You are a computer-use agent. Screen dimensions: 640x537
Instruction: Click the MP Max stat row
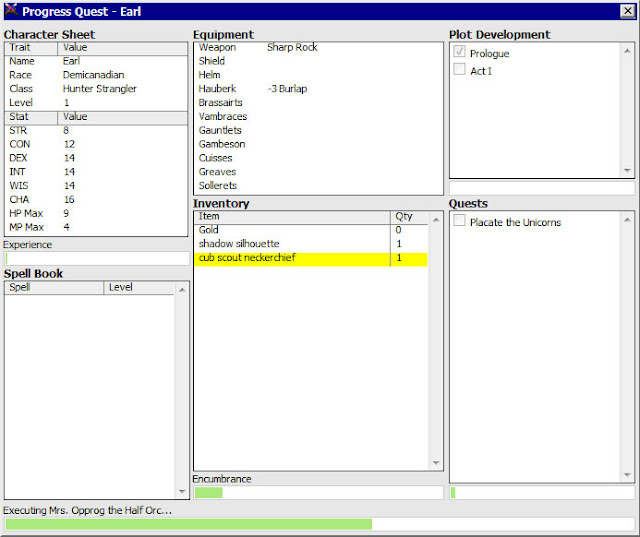pos(96,227)
